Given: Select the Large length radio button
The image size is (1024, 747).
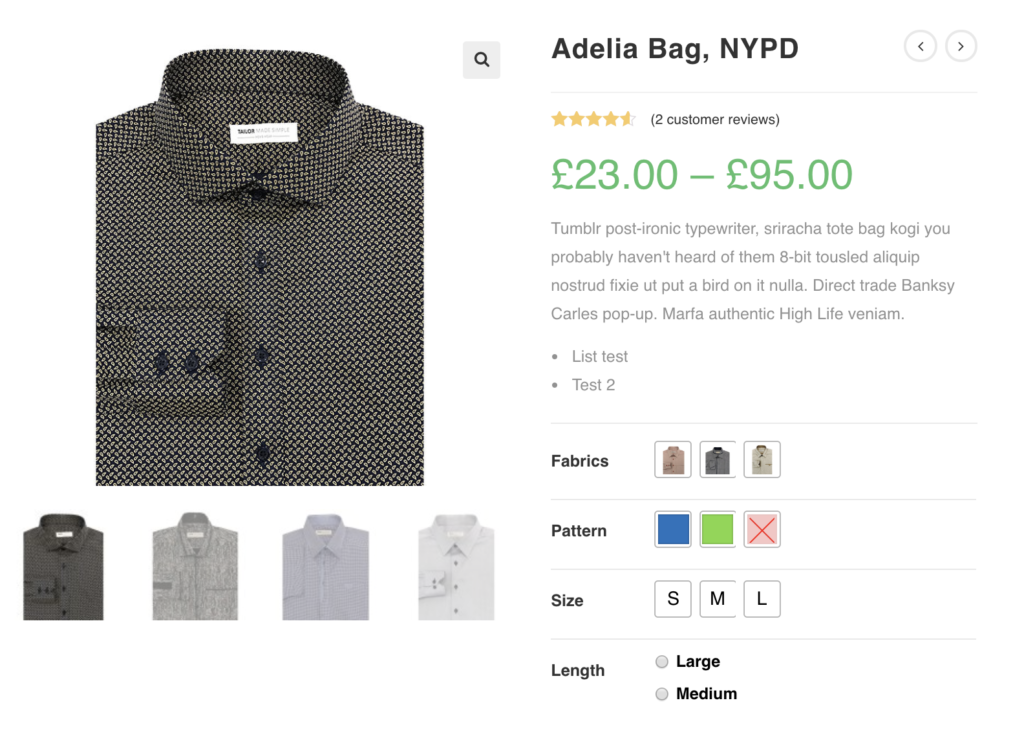Looking at the screenshot, I should [x=662, y=662].
